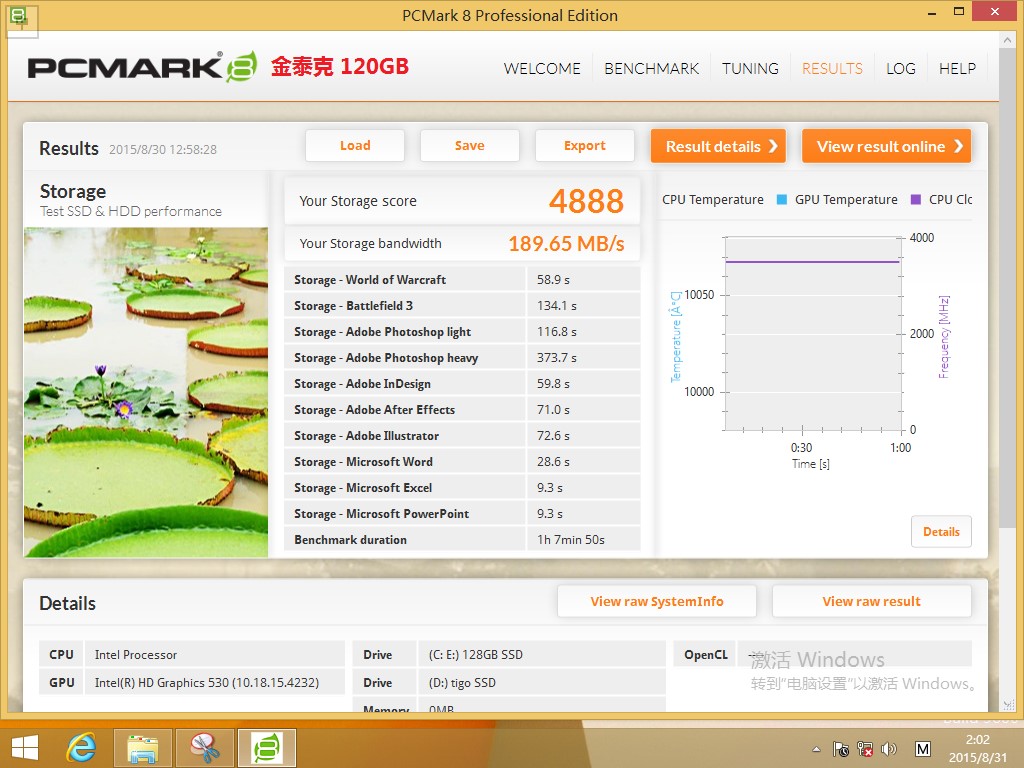This screenshot has height=768, width=1024.
Task: Click the PCMark 8 taskbar icon
Action: tap(266, 748)
